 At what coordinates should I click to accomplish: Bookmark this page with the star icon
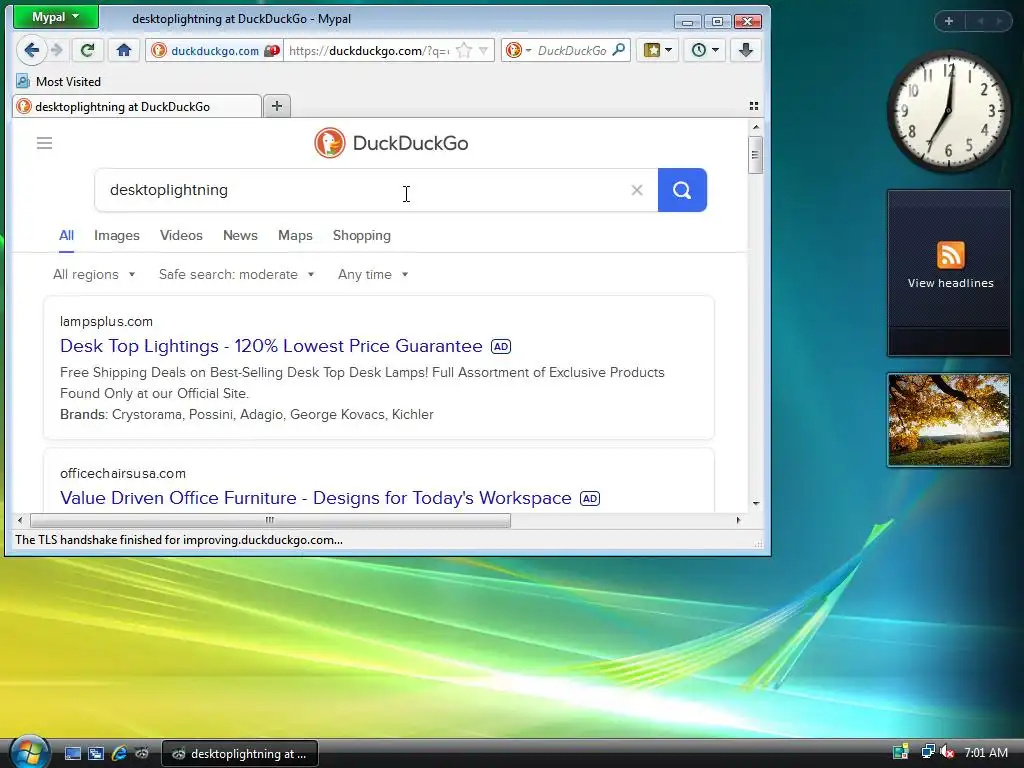coord(464,50)
